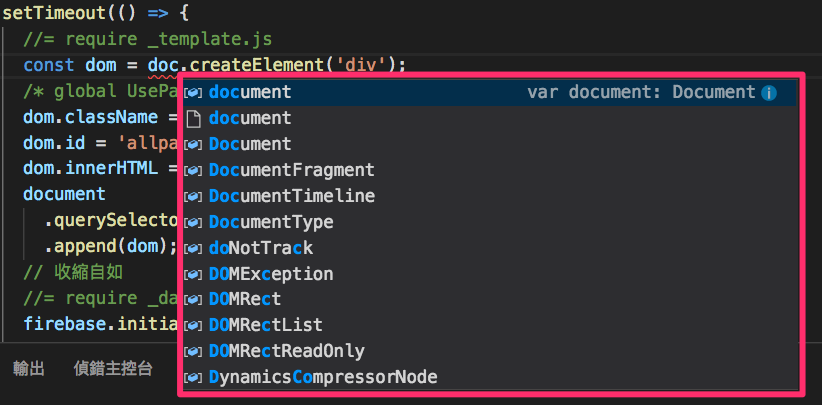Click the variable icon beside doNotTrack
The height and width of the screenshot is (405, 822).
(194, 248)
